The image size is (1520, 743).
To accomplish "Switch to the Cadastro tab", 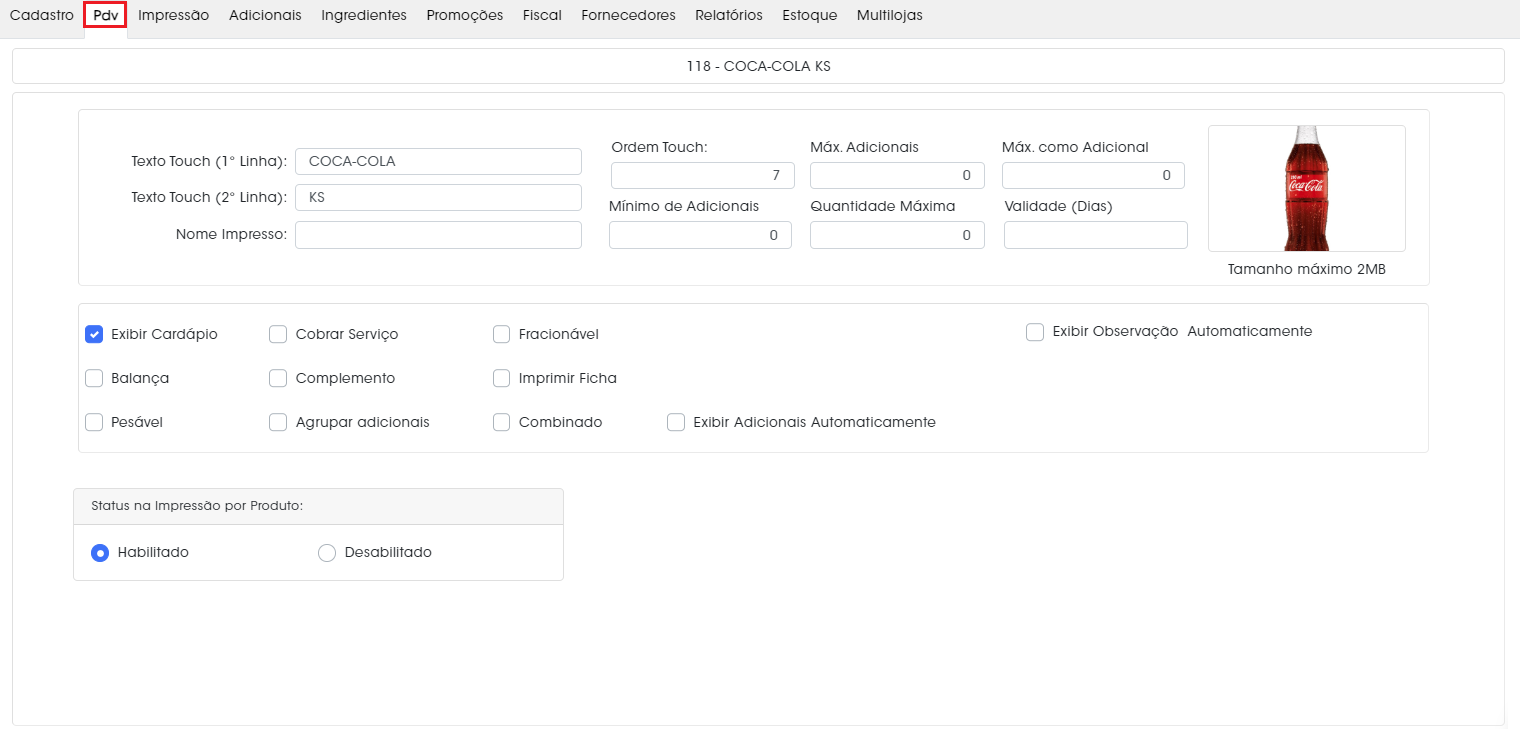I will coord(41,15).
